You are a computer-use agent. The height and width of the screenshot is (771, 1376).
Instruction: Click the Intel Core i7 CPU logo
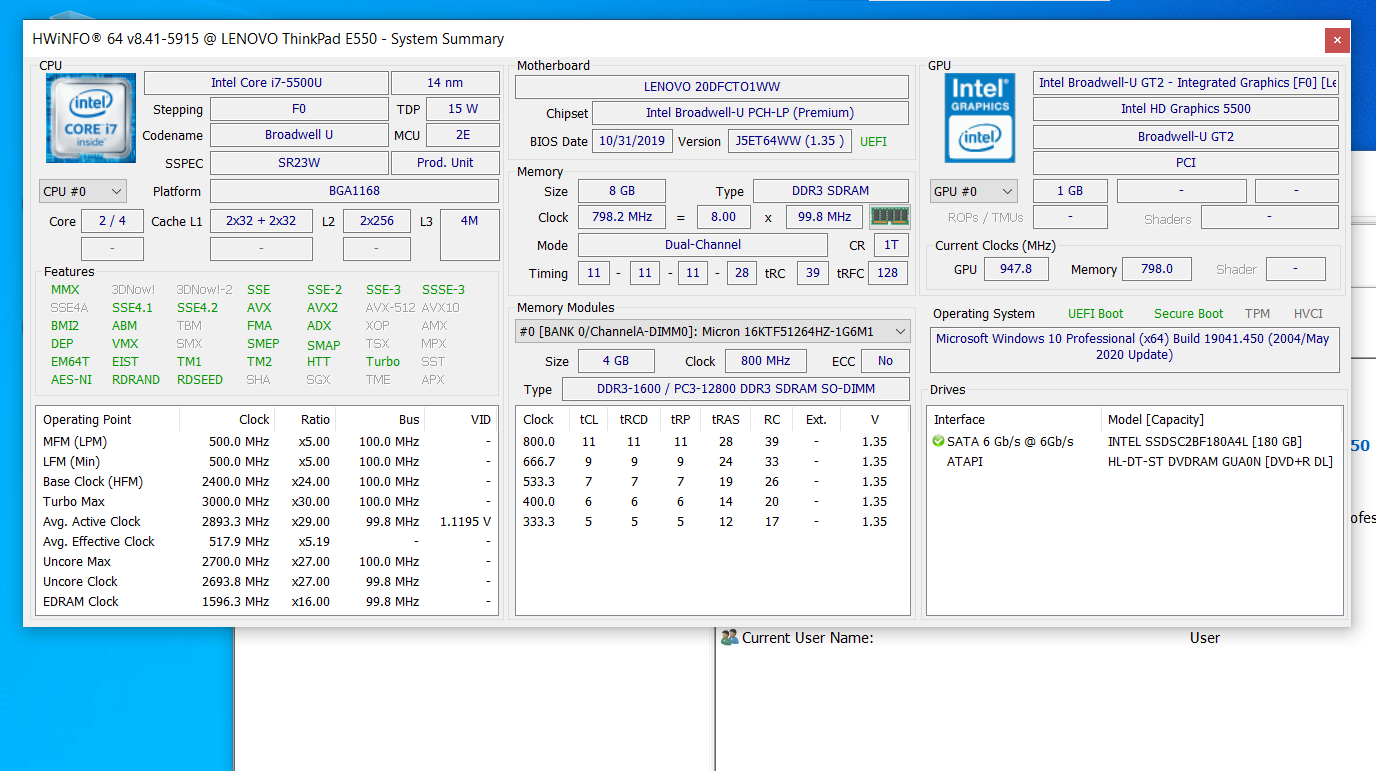[x=91, y=118]
